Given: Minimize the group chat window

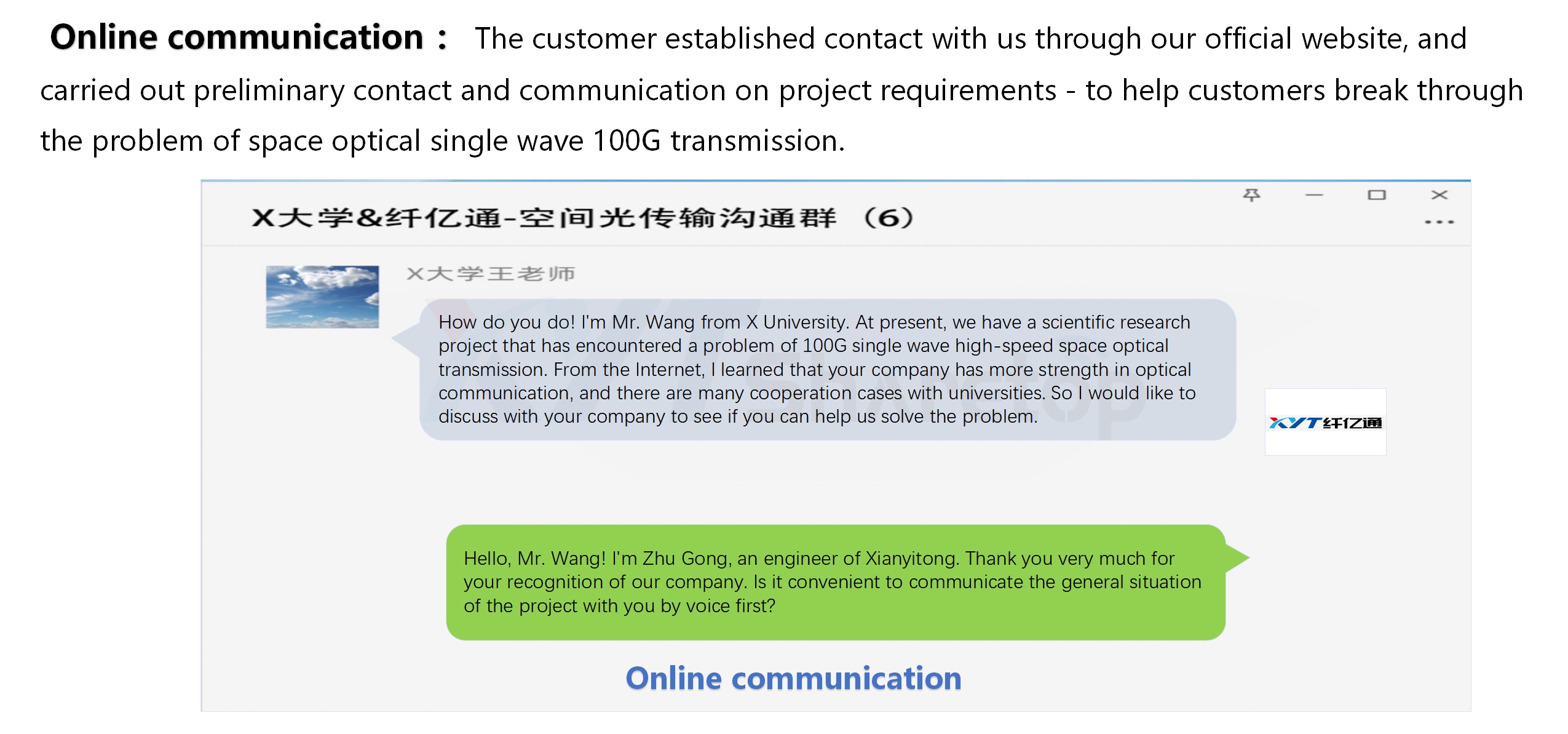Looking at the screenshot, I should tap(1314, 195).
